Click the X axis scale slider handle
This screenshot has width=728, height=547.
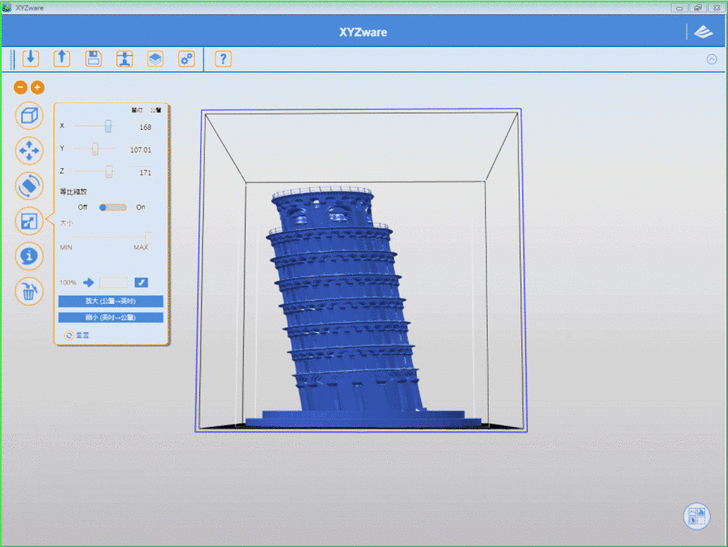click(x=108, y=126)
